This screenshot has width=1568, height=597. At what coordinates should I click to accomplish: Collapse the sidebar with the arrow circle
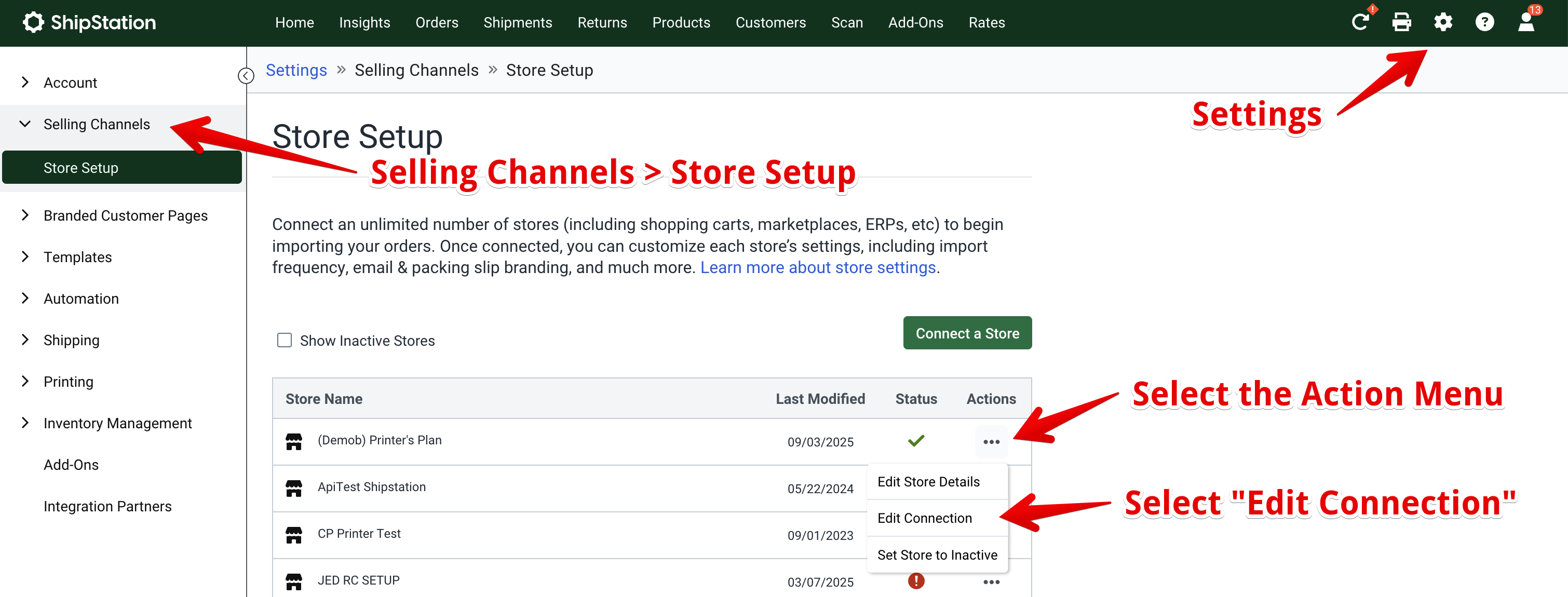[x=246, y=75]
